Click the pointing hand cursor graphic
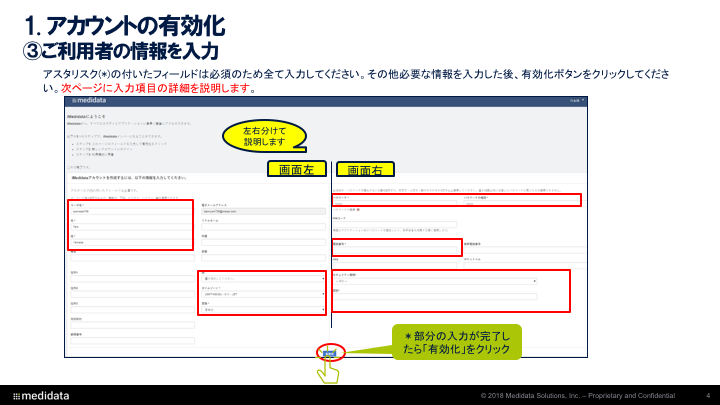Screen dimensions: 720x405 click(x=328, y=370)
